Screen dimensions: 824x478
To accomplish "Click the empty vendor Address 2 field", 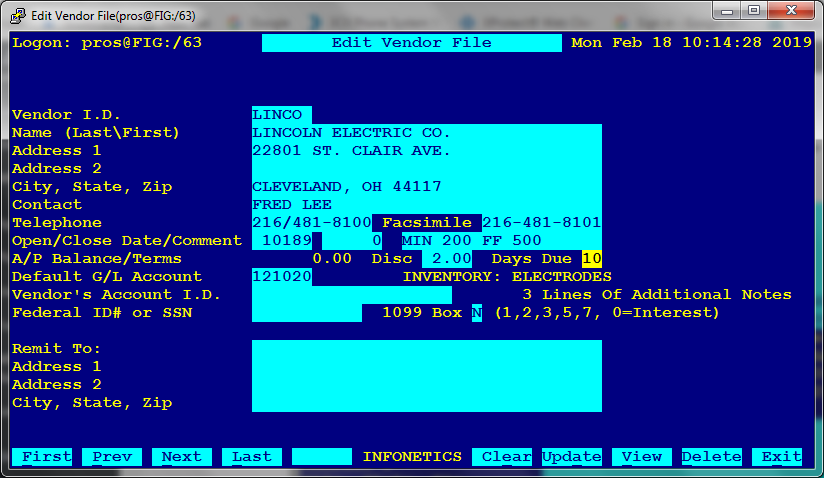I will 427,169.
